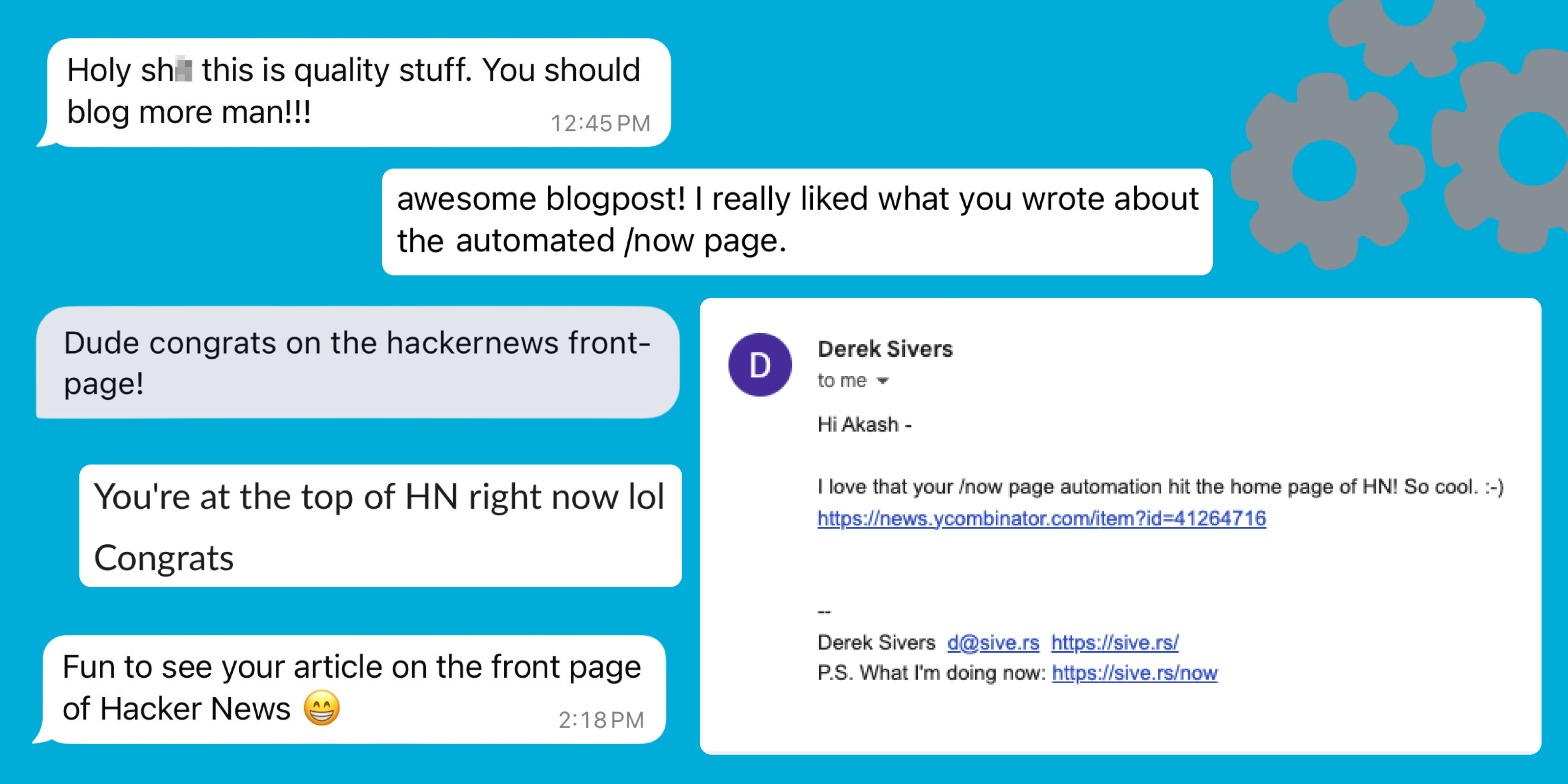Select the 'awesome blogpost' message bubble
The width and height of the screenshot is (1568, 784).
(x=797, y=221)
